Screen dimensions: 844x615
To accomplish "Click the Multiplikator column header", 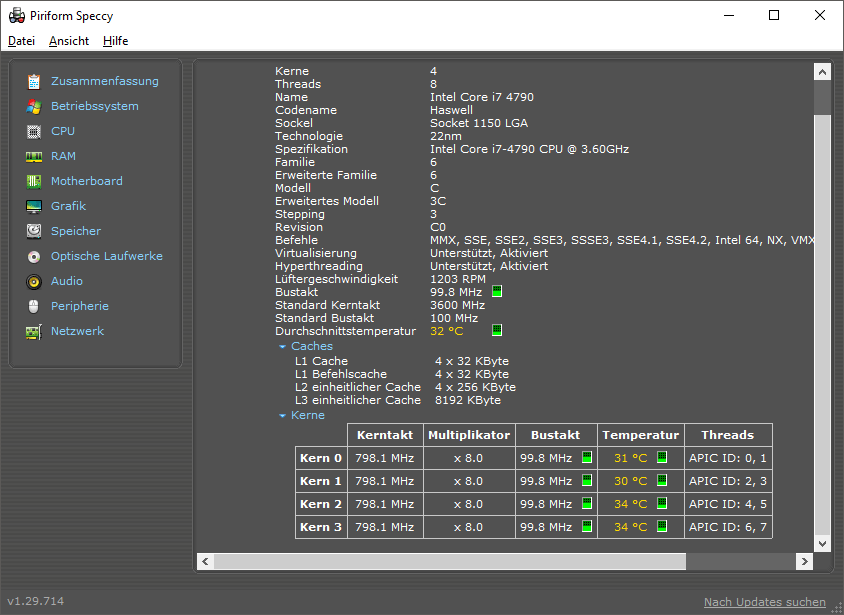I will click(x=469, y=435).
